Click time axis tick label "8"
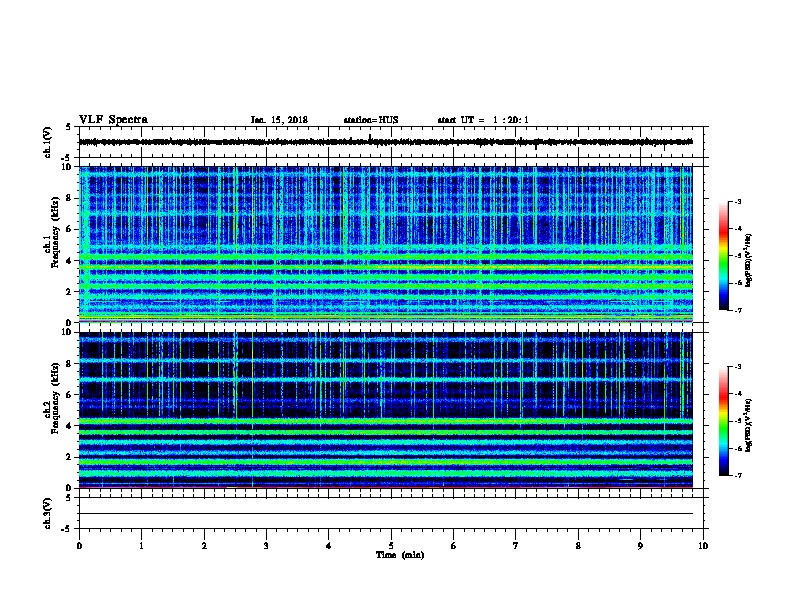 pyautogui.click(x=578, y=546)
